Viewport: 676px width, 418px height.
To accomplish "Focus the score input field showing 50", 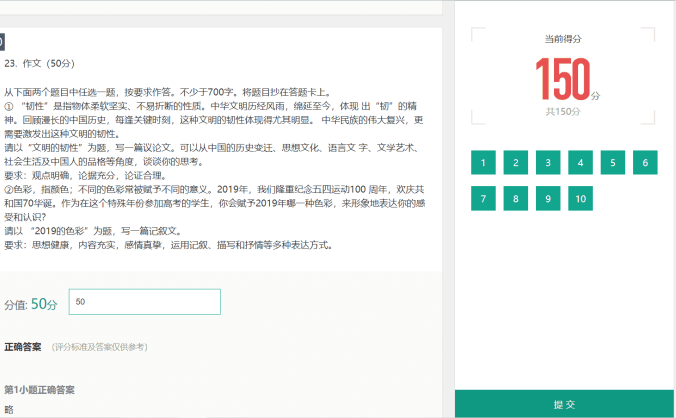I will (144, 302).
